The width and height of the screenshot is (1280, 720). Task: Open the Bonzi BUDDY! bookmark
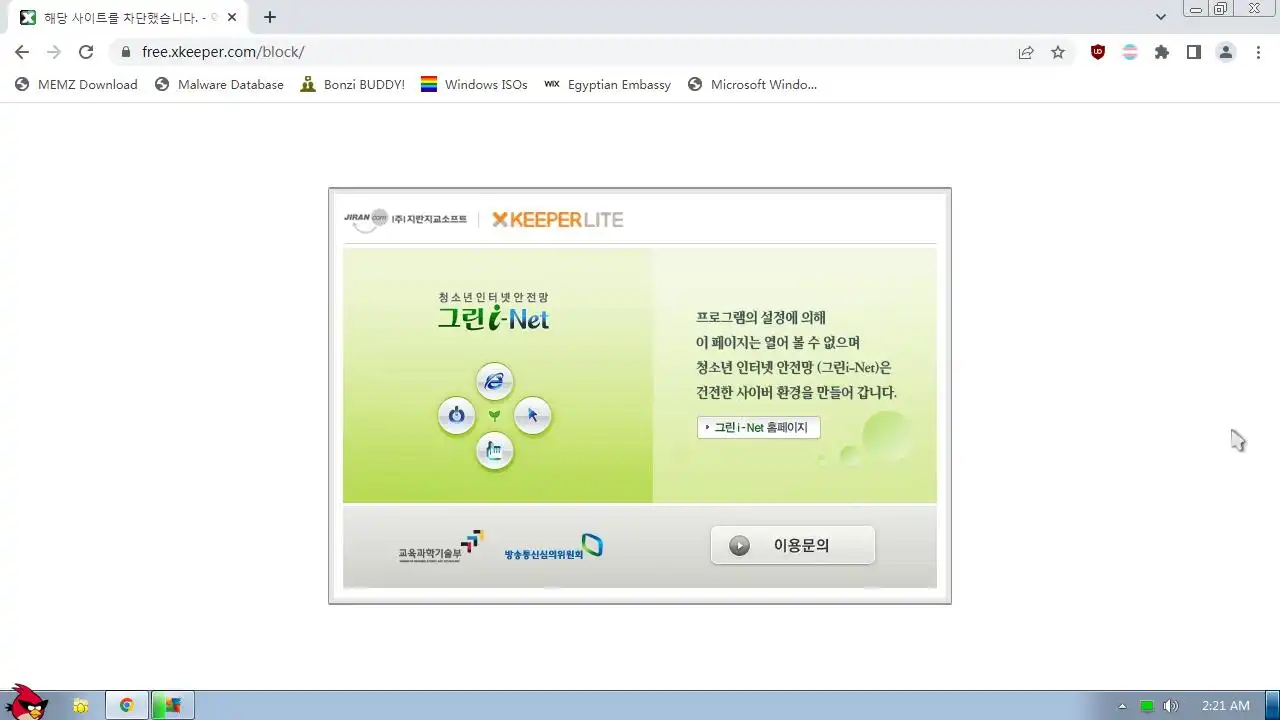(353, 85)
